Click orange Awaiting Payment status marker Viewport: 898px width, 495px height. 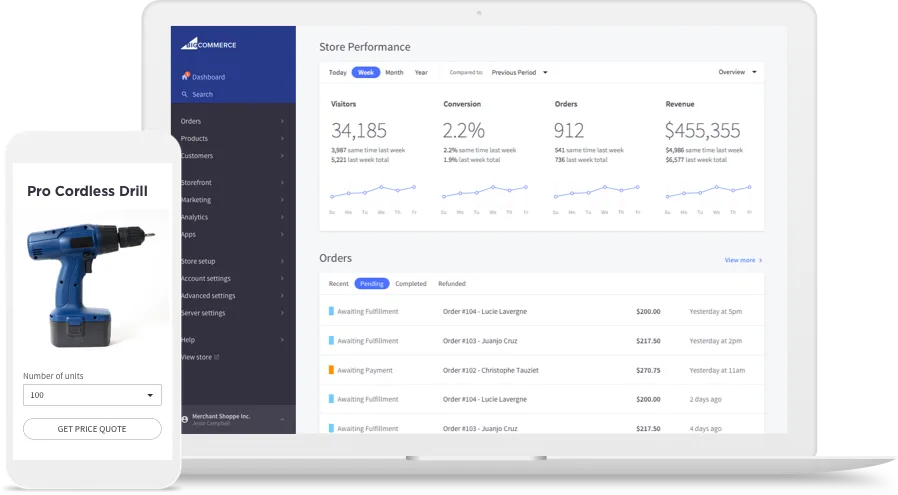coord(331,370)
